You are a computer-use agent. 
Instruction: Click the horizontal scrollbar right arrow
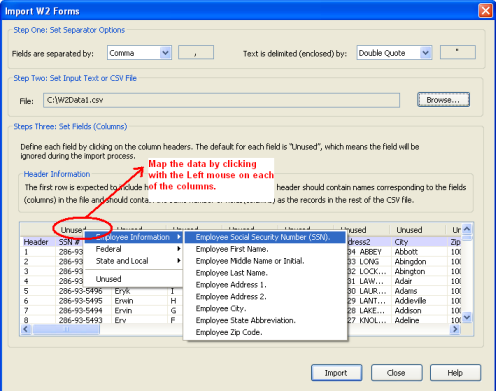point(455,329)
